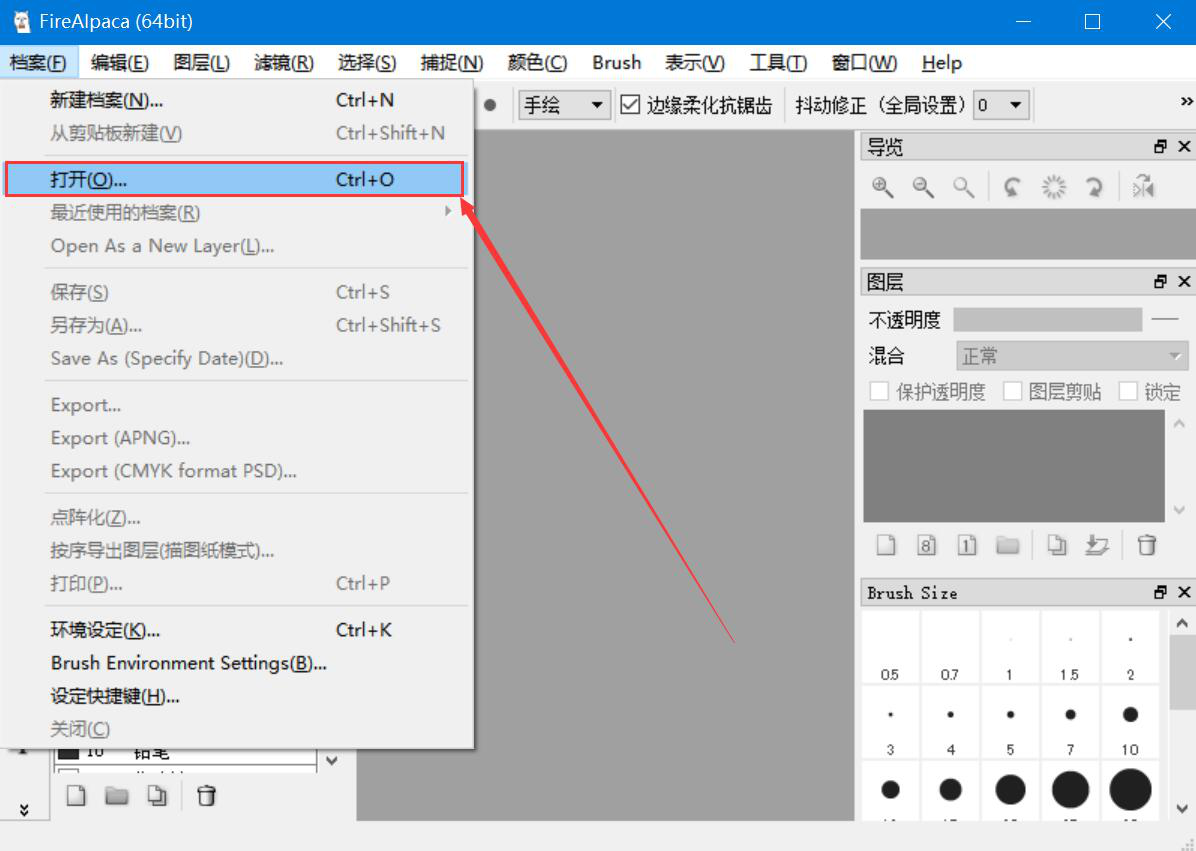Click Brush Size scrollbar up arrow
Image resolution: width=1196 pixels, height=851 pixels.
coord(1182,623)
